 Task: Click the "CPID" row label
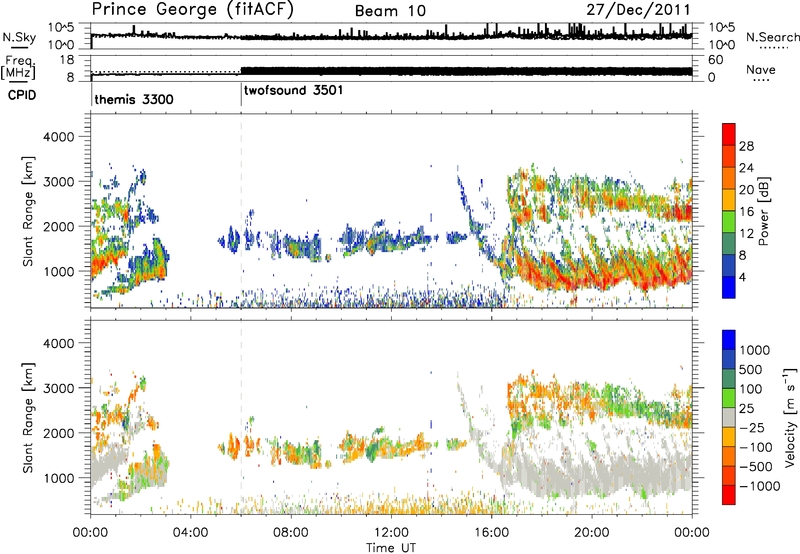click(x=22, y=95)
